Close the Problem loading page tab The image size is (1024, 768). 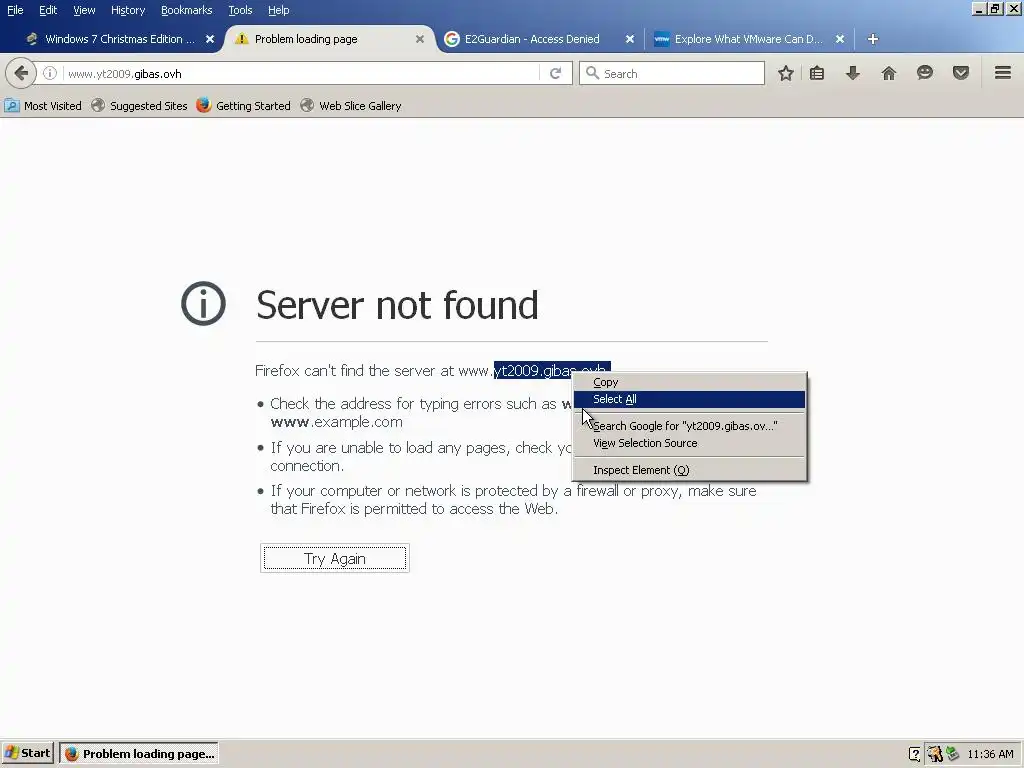pos(420,39)
